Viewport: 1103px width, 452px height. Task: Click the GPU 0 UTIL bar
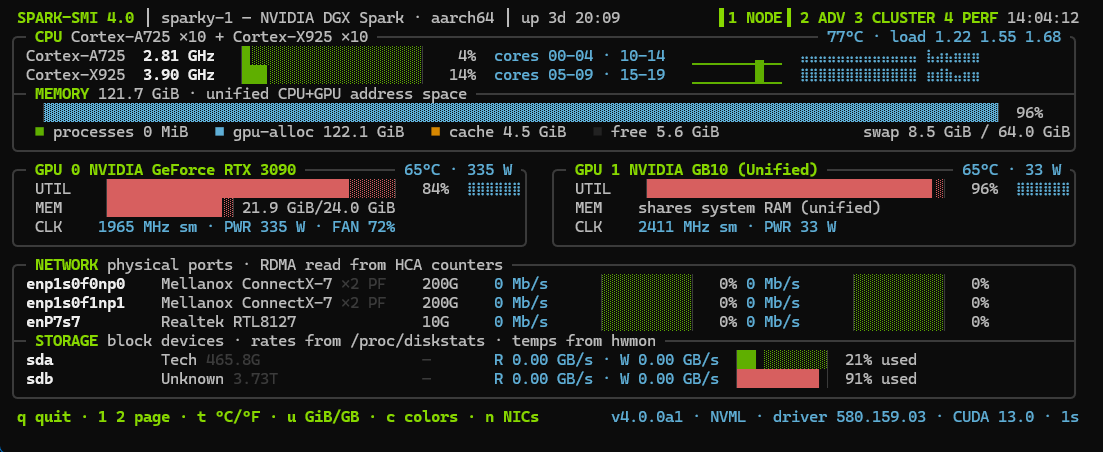click(x=251, y=188)
